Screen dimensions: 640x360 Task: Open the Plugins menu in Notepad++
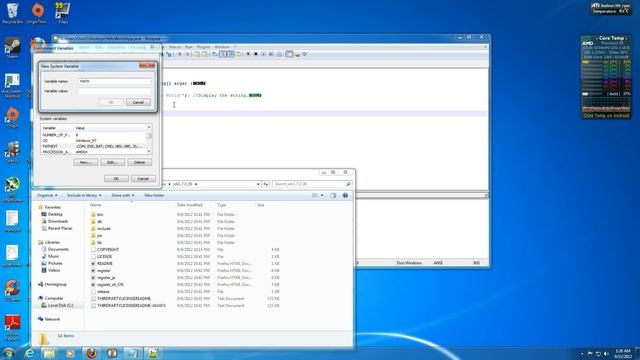pyautogui.click(x=203, y=47)
